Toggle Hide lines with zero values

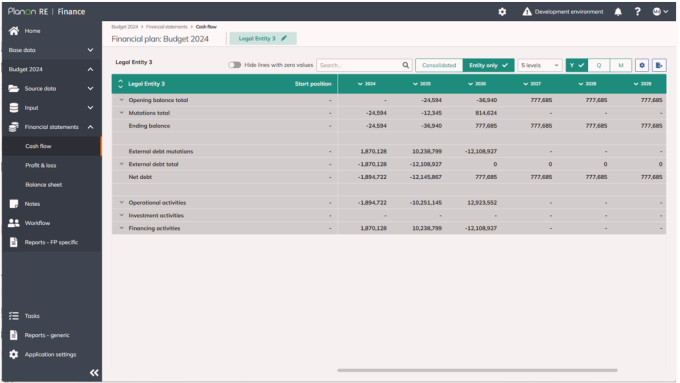click(235, 65)
